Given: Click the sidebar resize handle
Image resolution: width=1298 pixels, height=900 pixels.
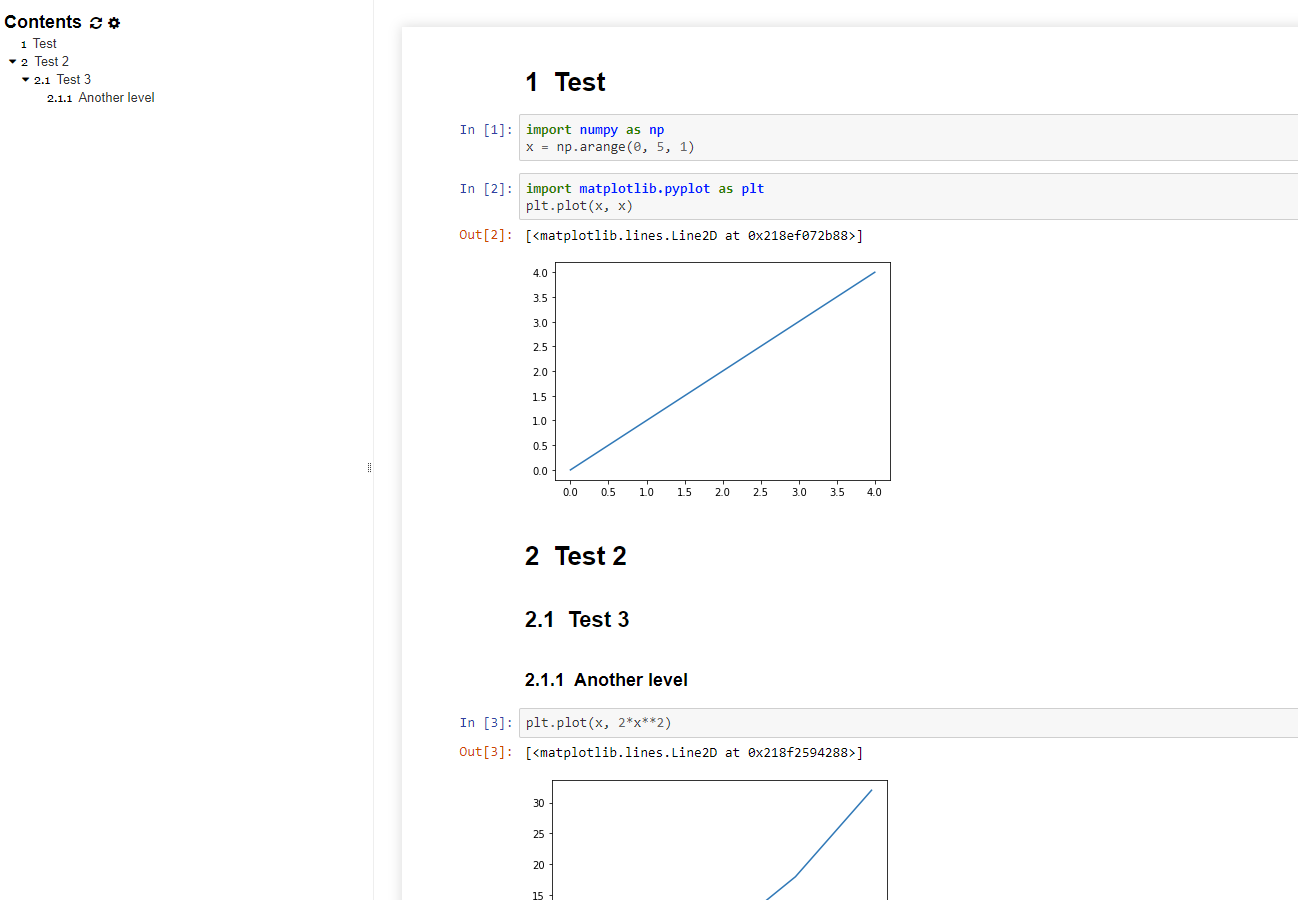Looking at the screenshot, I should (370, 467).
